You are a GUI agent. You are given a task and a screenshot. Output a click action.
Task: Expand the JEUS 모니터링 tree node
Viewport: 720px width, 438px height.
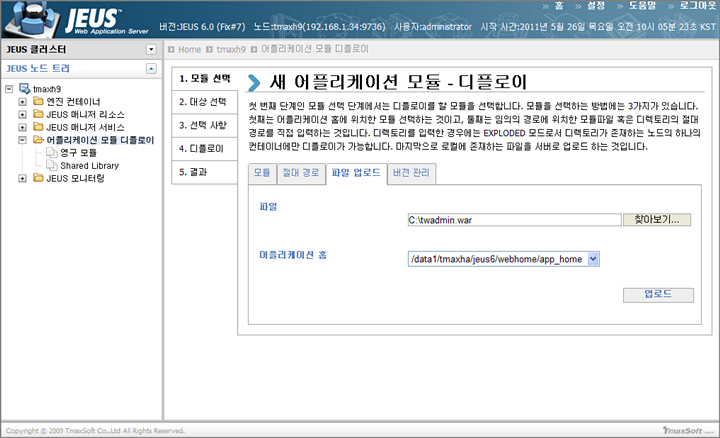[x=22, y=178]
